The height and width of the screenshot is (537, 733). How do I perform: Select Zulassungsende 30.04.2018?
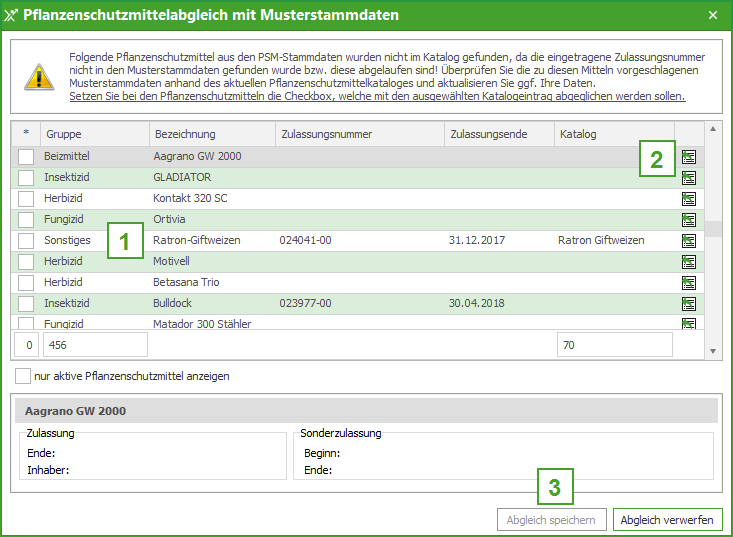click(x=477, y=303)
